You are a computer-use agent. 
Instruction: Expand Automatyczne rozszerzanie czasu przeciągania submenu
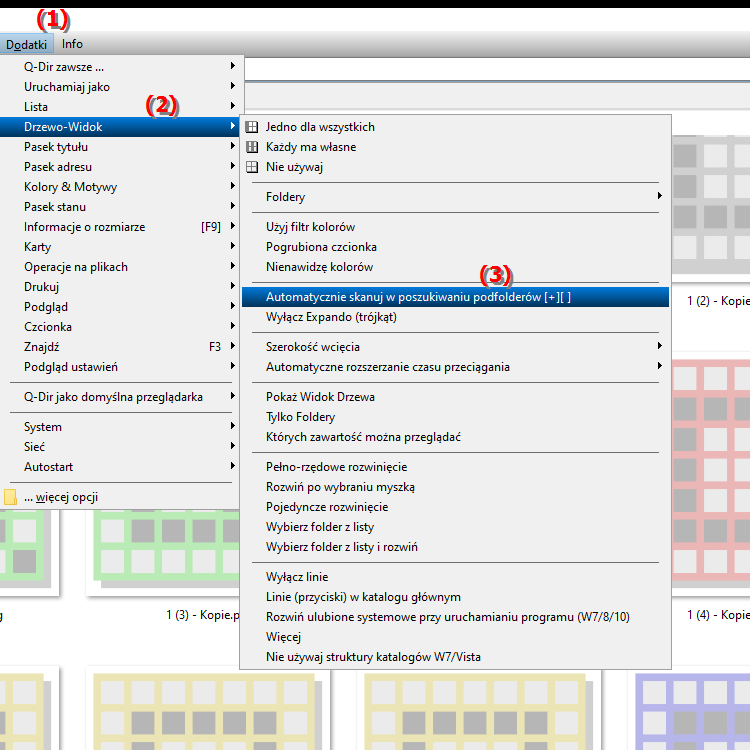[455, 367]
